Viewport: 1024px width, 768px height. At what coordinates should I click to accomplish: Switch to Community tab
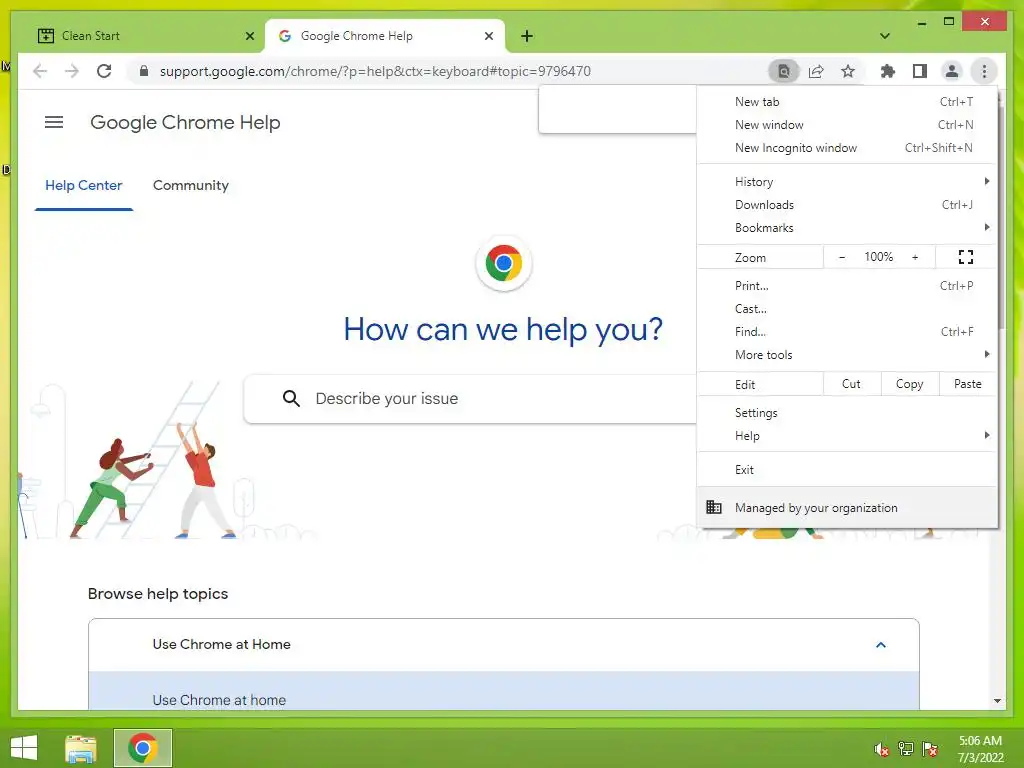tap(191, 185)
